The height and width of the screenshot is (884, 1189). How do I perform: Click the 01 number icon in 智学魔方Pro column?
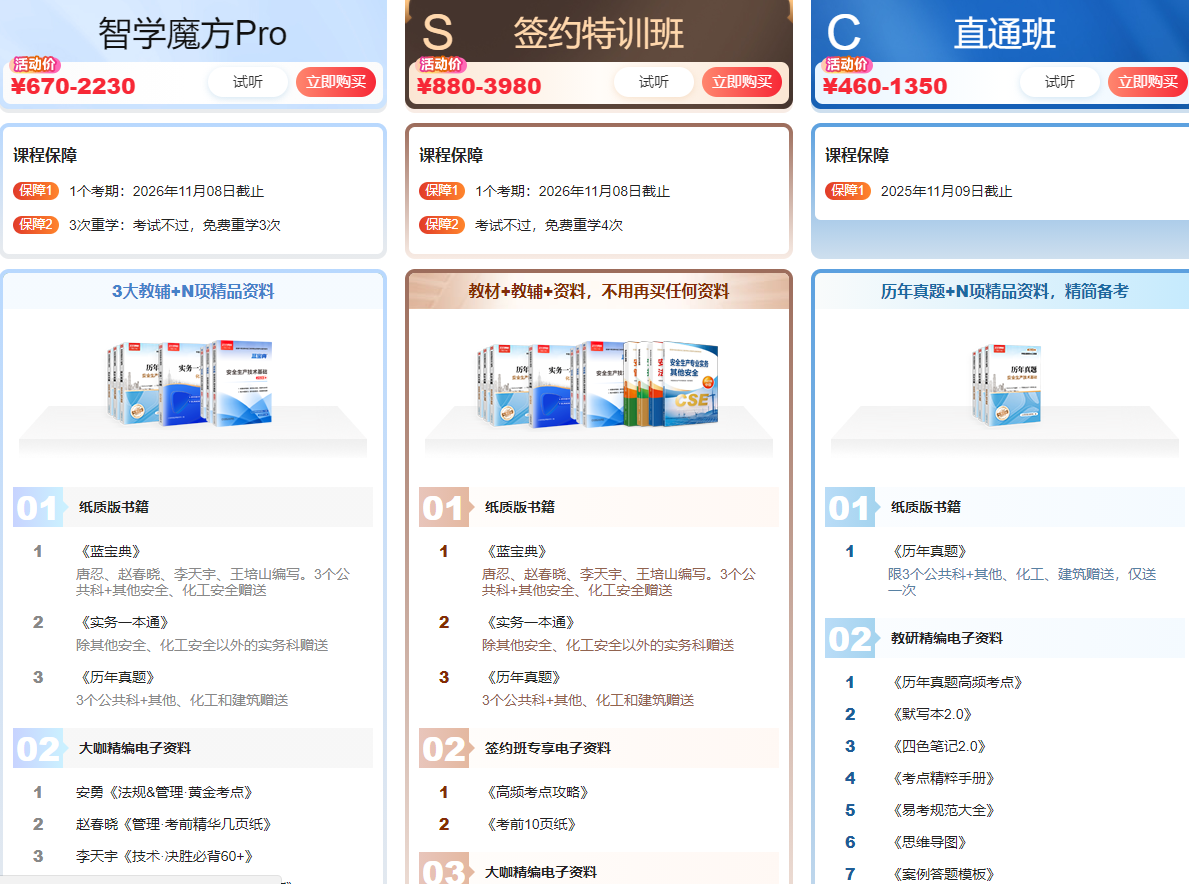(38, 508)
